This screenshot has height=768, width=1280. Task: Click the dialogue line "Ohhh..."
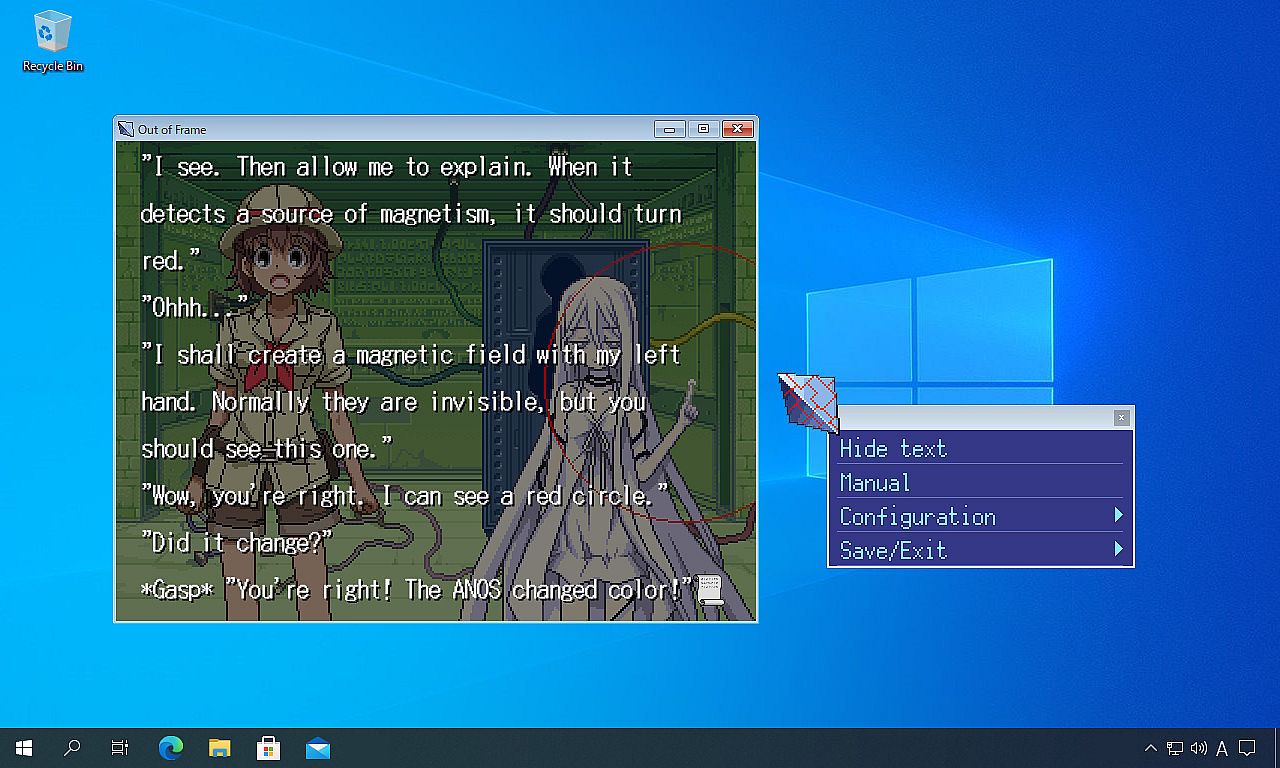pos(194,307)
